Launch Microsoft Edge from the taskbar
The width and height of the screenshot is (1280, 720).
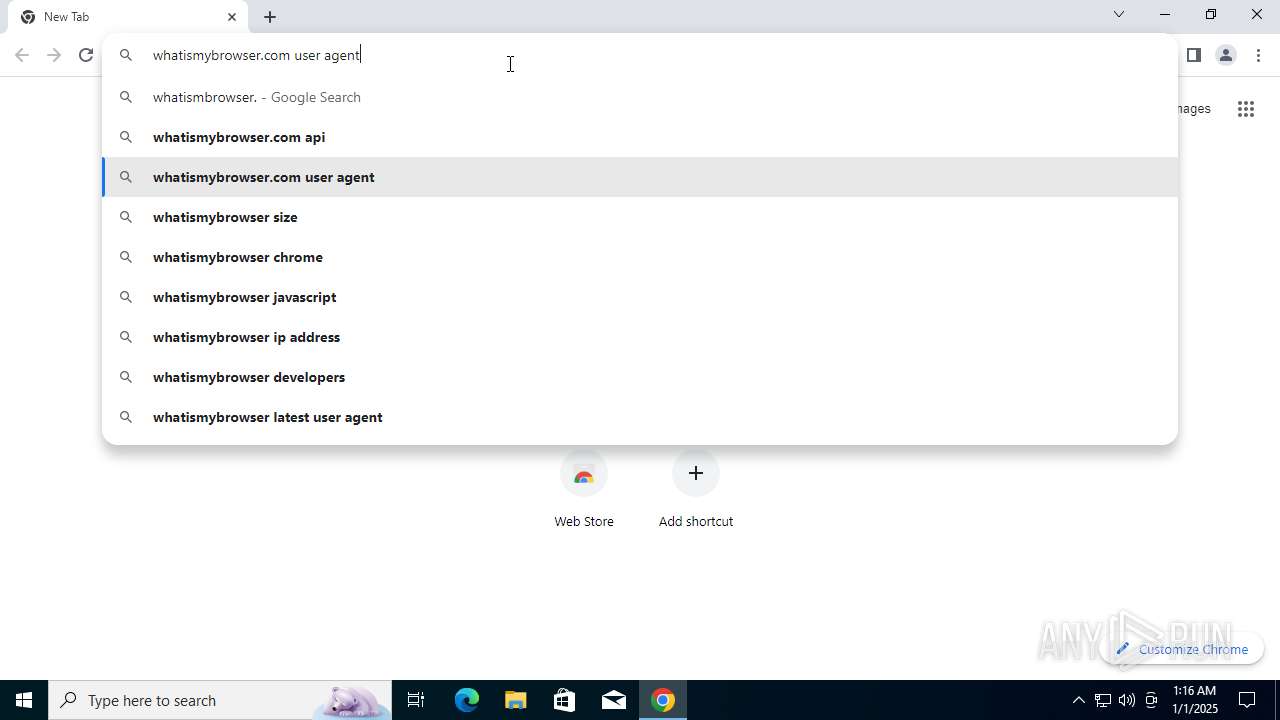tap(467, 700)
